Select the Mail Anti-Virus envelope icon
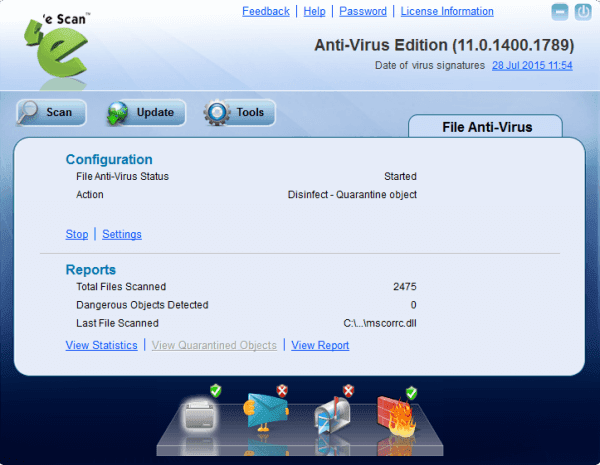 click(x=266, y=412)
